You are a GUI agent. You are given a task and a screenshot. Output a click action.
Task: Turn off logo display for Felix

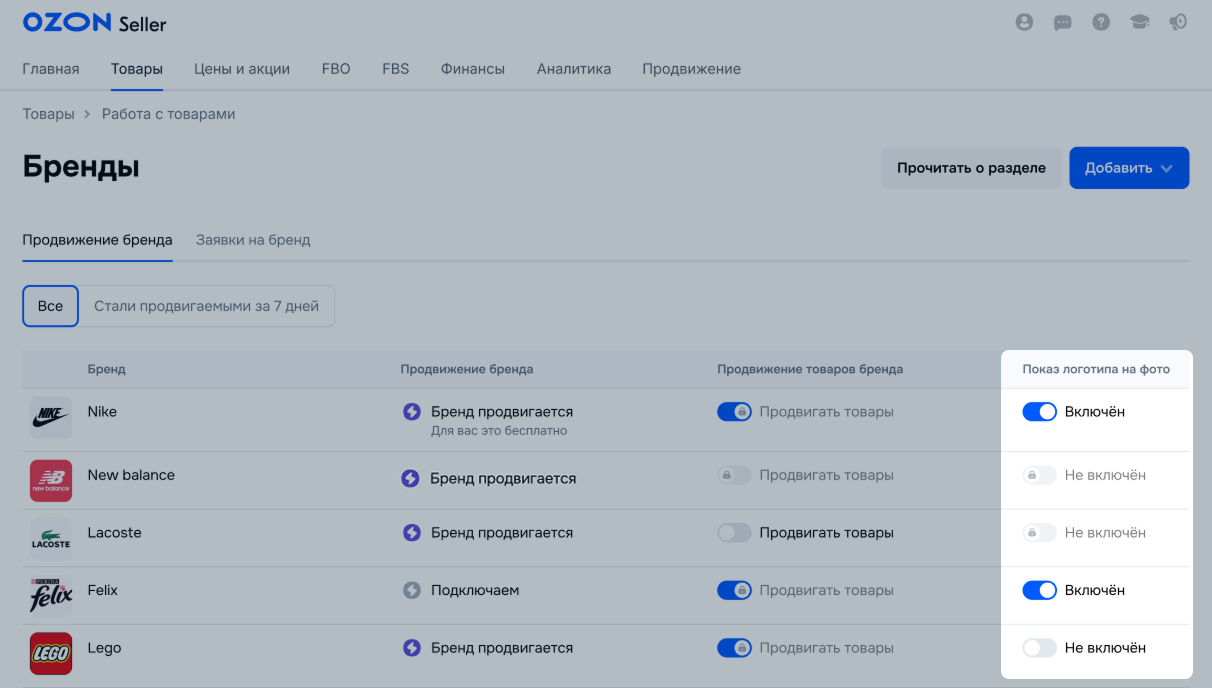click(1039, 590)
